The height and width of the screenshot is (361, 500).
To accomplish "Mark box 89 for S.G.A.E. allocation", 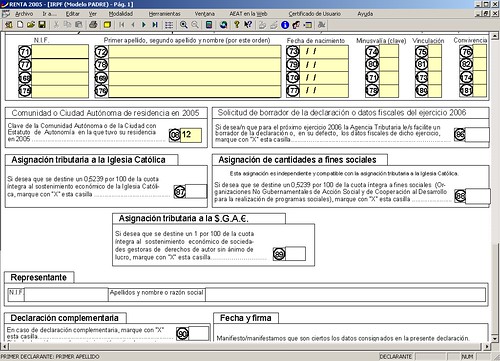I will [x=295, y=254].
